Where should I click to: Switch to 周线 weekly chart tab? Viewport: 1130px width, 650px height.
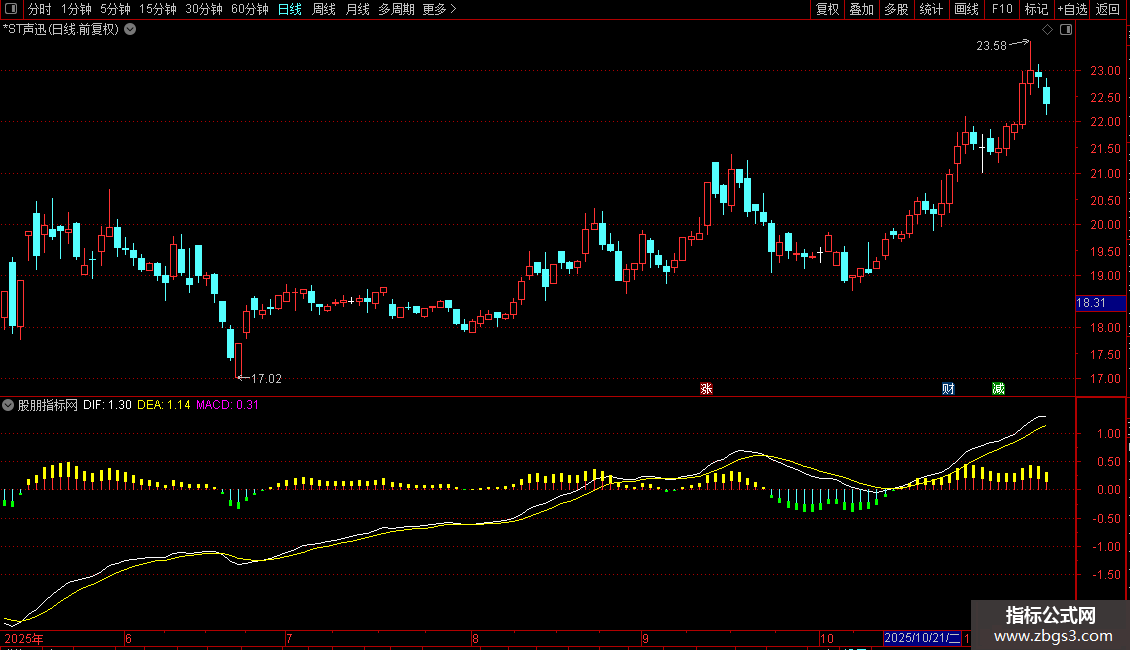324,9
